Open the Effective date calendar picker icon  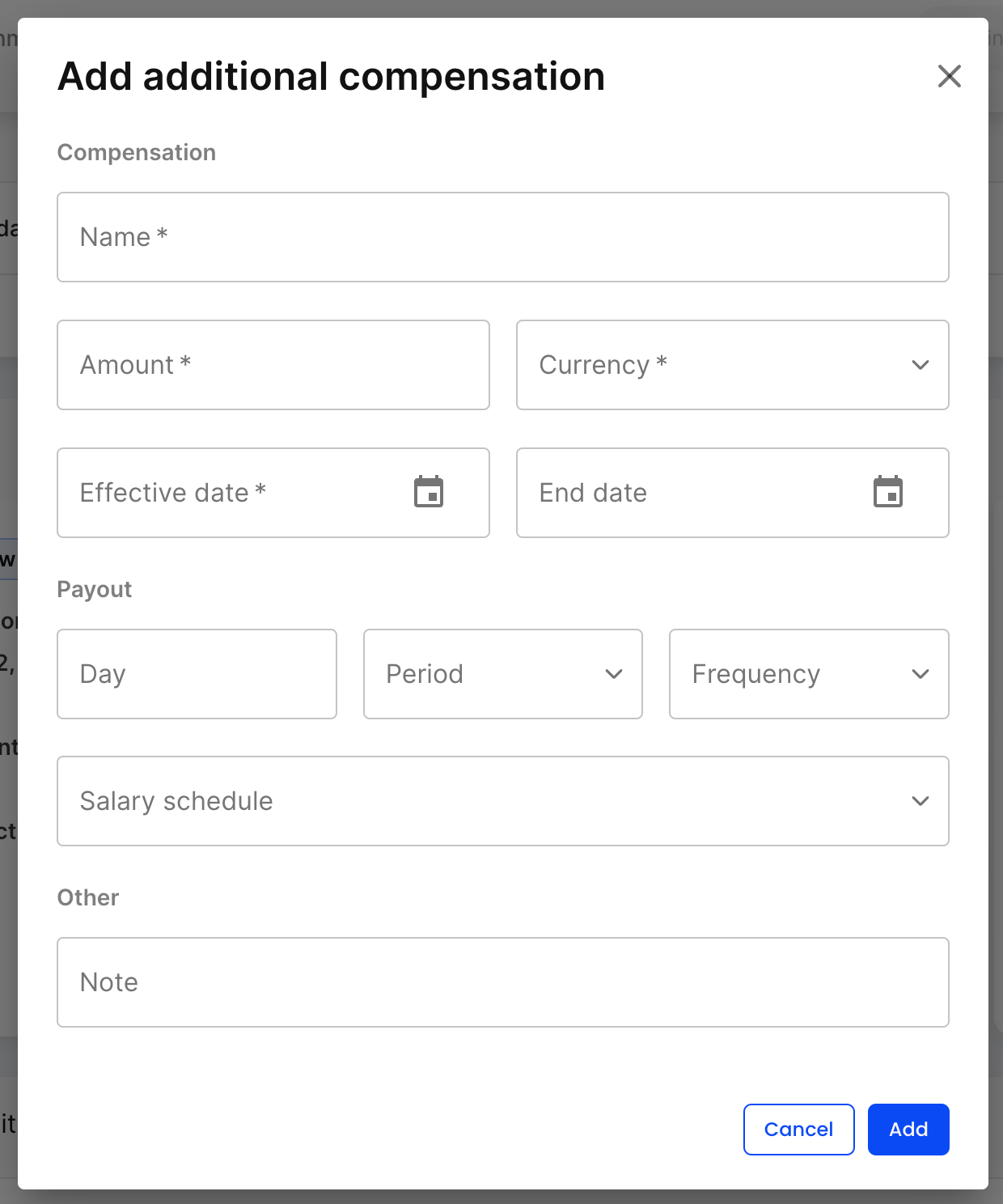(x=429, y=492)
